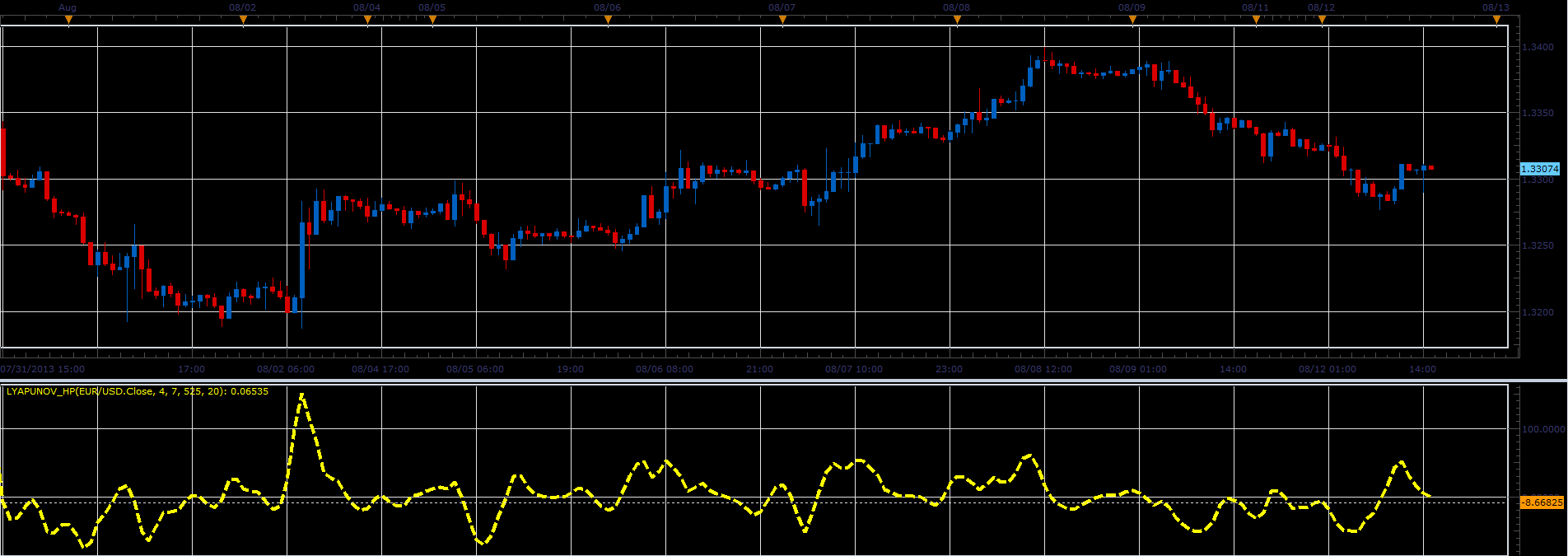Select the 08/04 day marker triangle
The image size is (1568, 556).
[367, 21]
